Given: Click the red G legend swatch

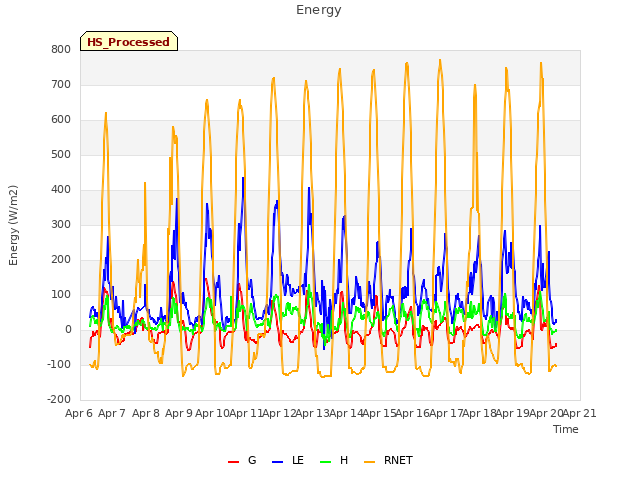Looking at the screenshot, I should pos(233,462).
